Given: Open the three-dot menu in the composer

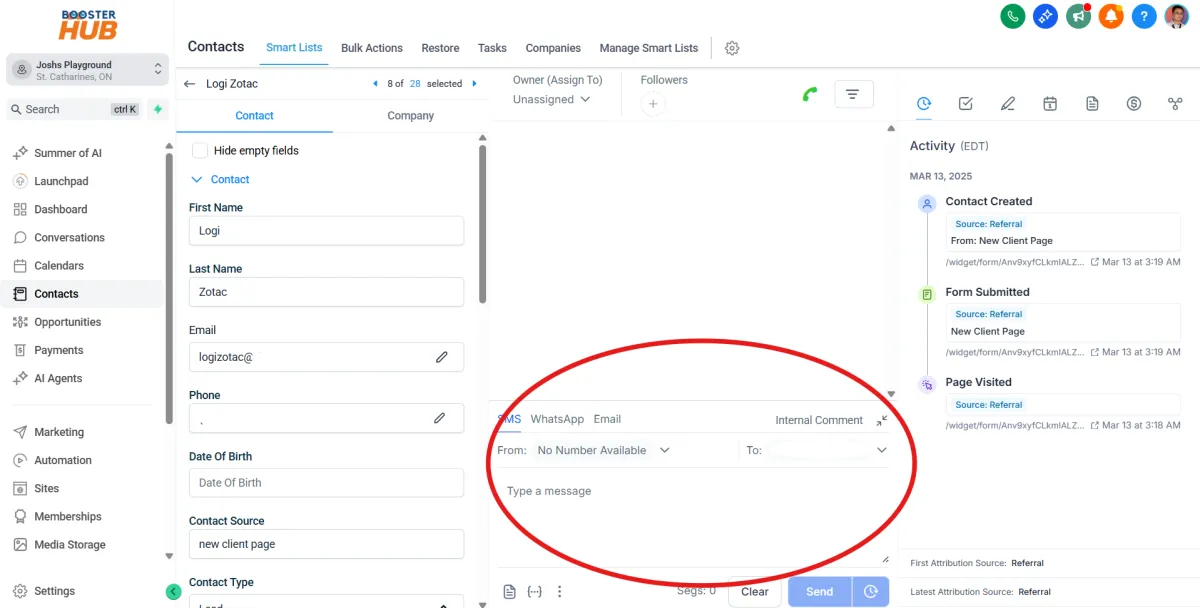Looking at the screenshot, I should 559,591.
